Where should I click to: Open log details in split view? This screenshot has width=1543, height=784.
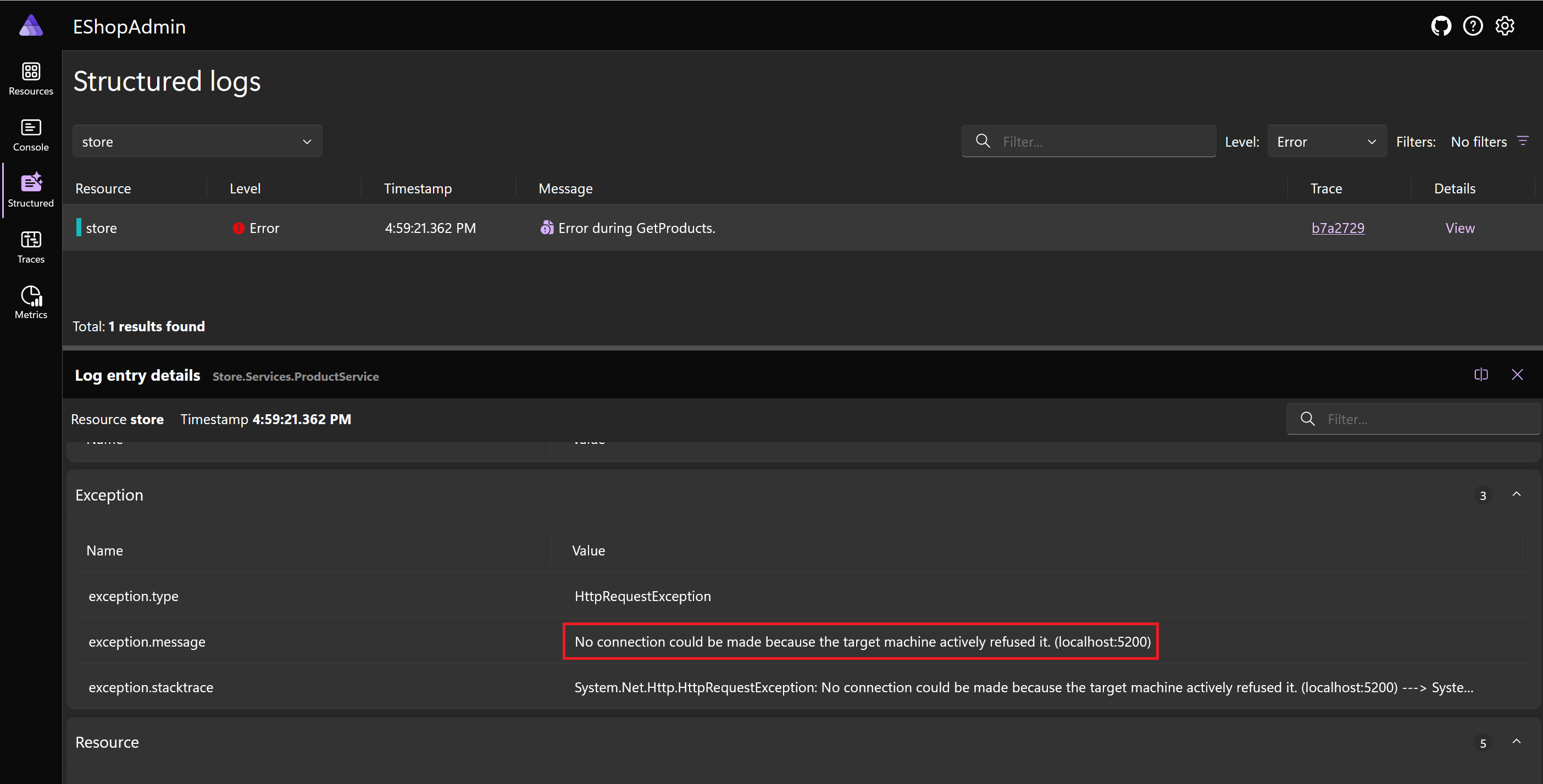click(x=1481, y=374)
